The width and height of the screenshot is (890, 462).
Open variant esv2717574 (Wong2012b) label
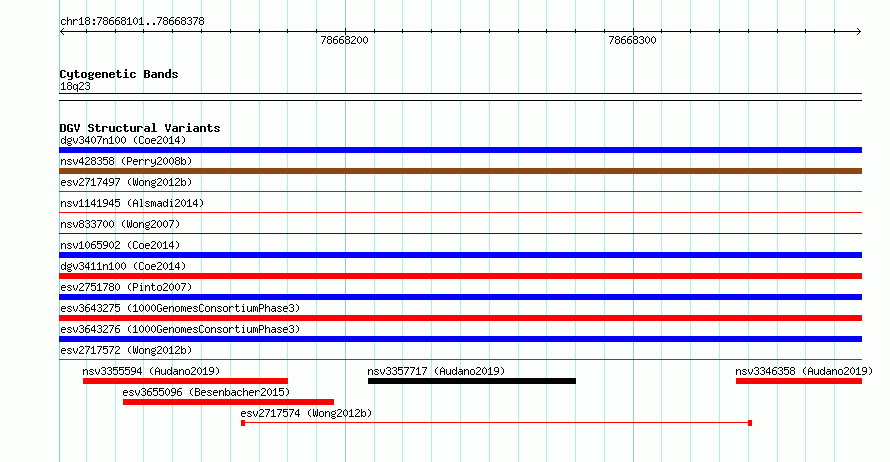(x=306, y=413)
